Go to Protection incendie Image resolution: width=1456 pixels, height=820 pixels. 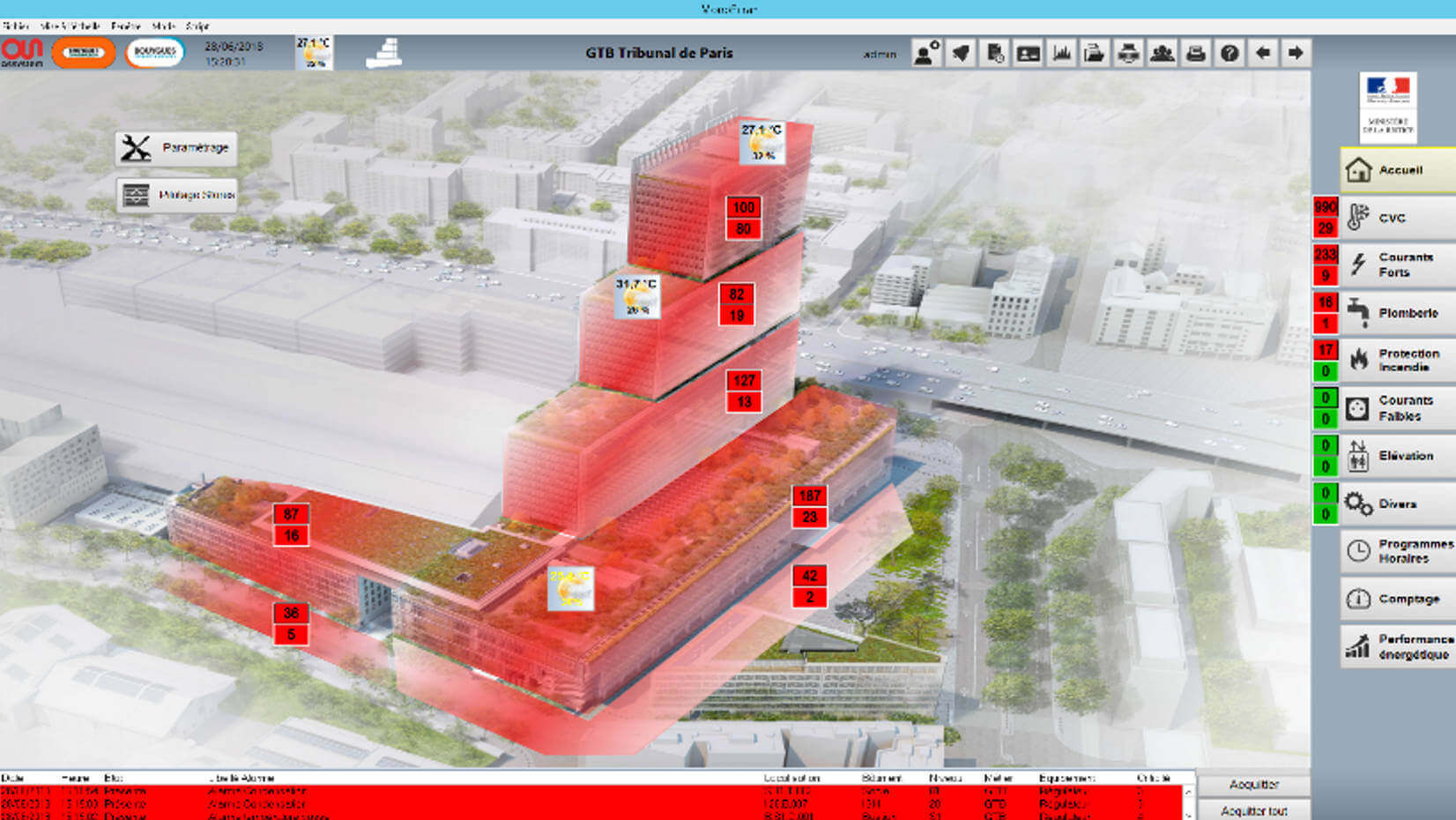click(1397, 360)
